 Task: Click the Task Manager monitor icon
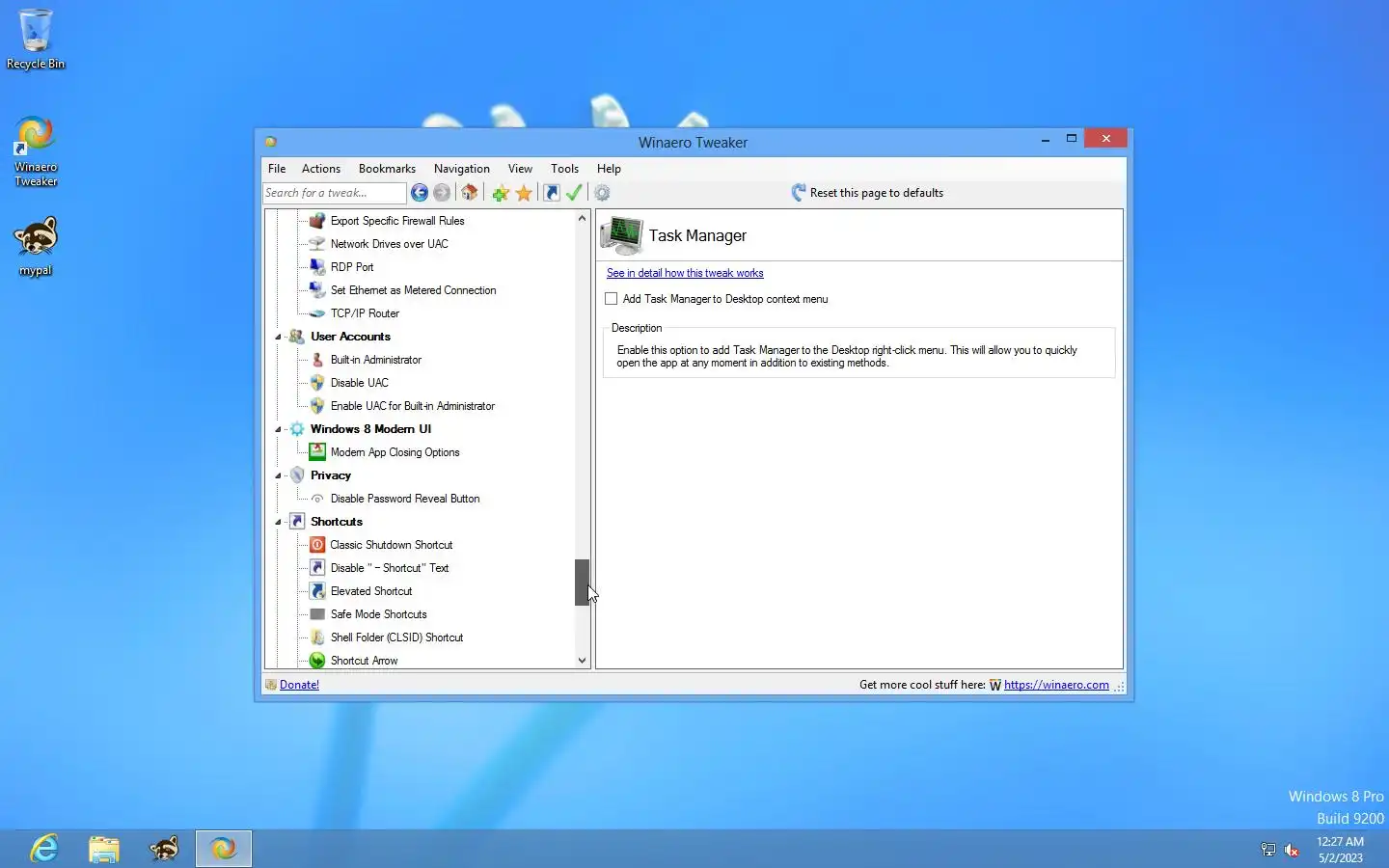pos(621,235)
